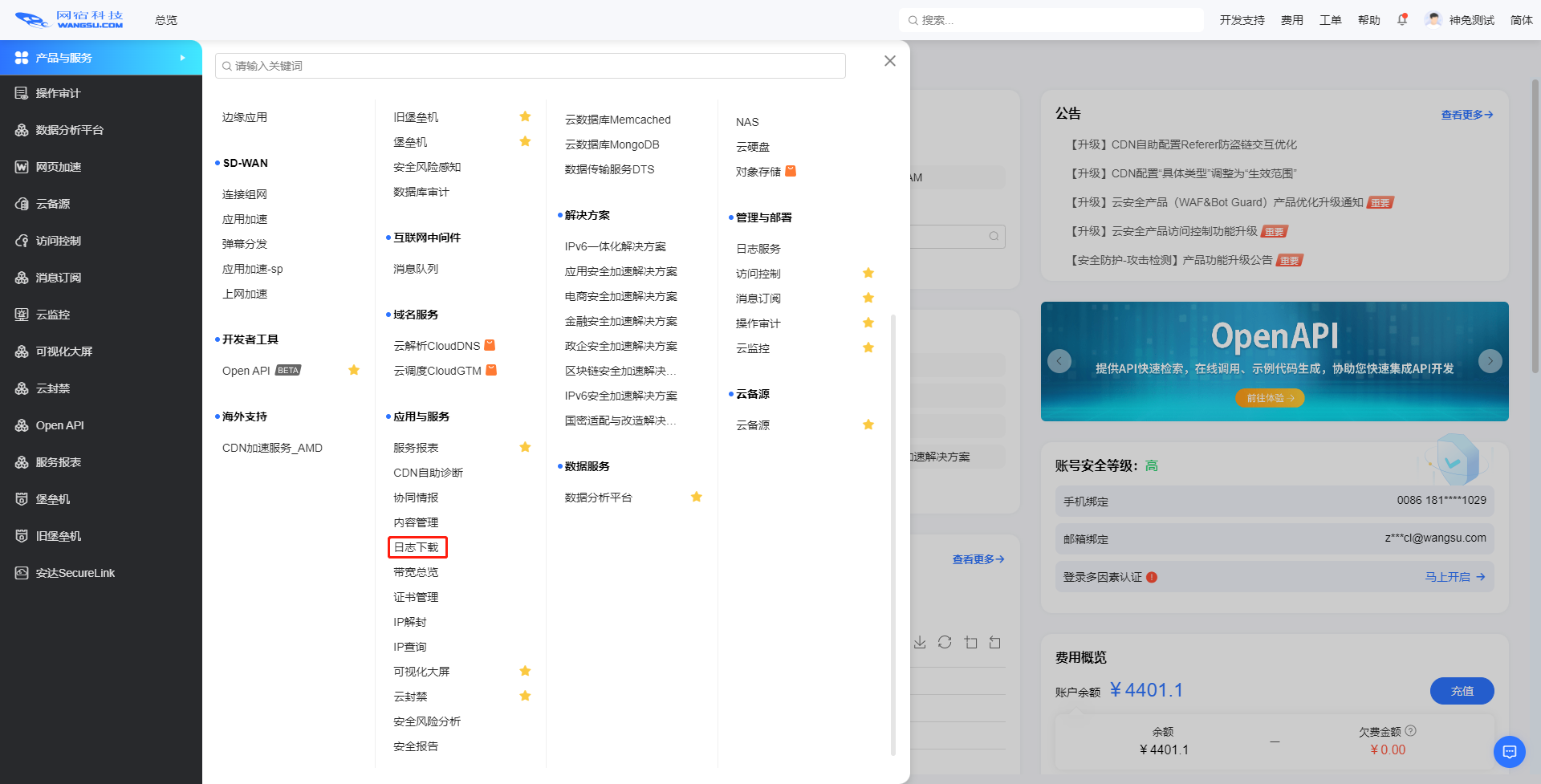Open 费用 top menu
Screen dimensions: 1541x784
point(1291,20)
